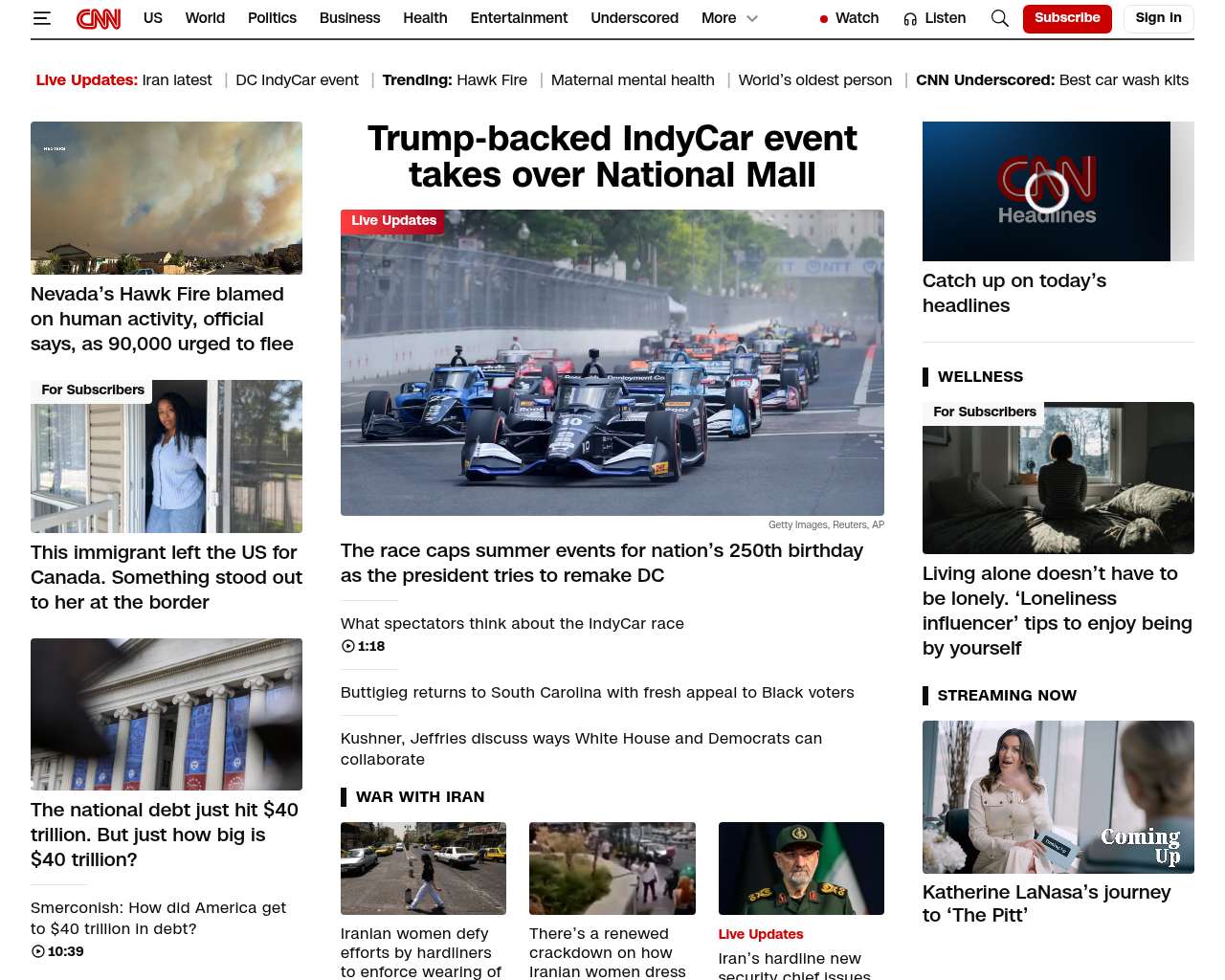Image resolution: width=1225 pixels, height=980 pixels.
Task: Click For Subscribers badge on immigrant story
Action: coord(92,390)
